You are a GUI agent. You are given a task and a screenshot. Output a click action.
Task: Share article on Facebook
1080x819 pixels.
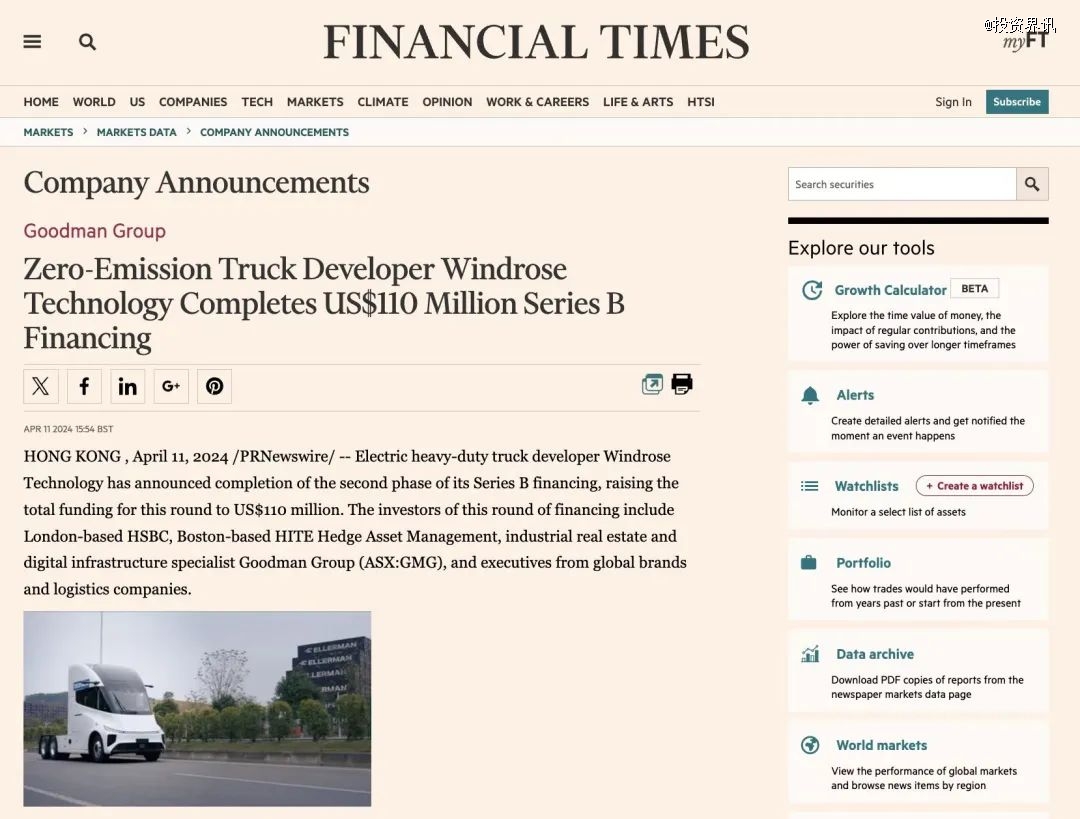[84, 386]
